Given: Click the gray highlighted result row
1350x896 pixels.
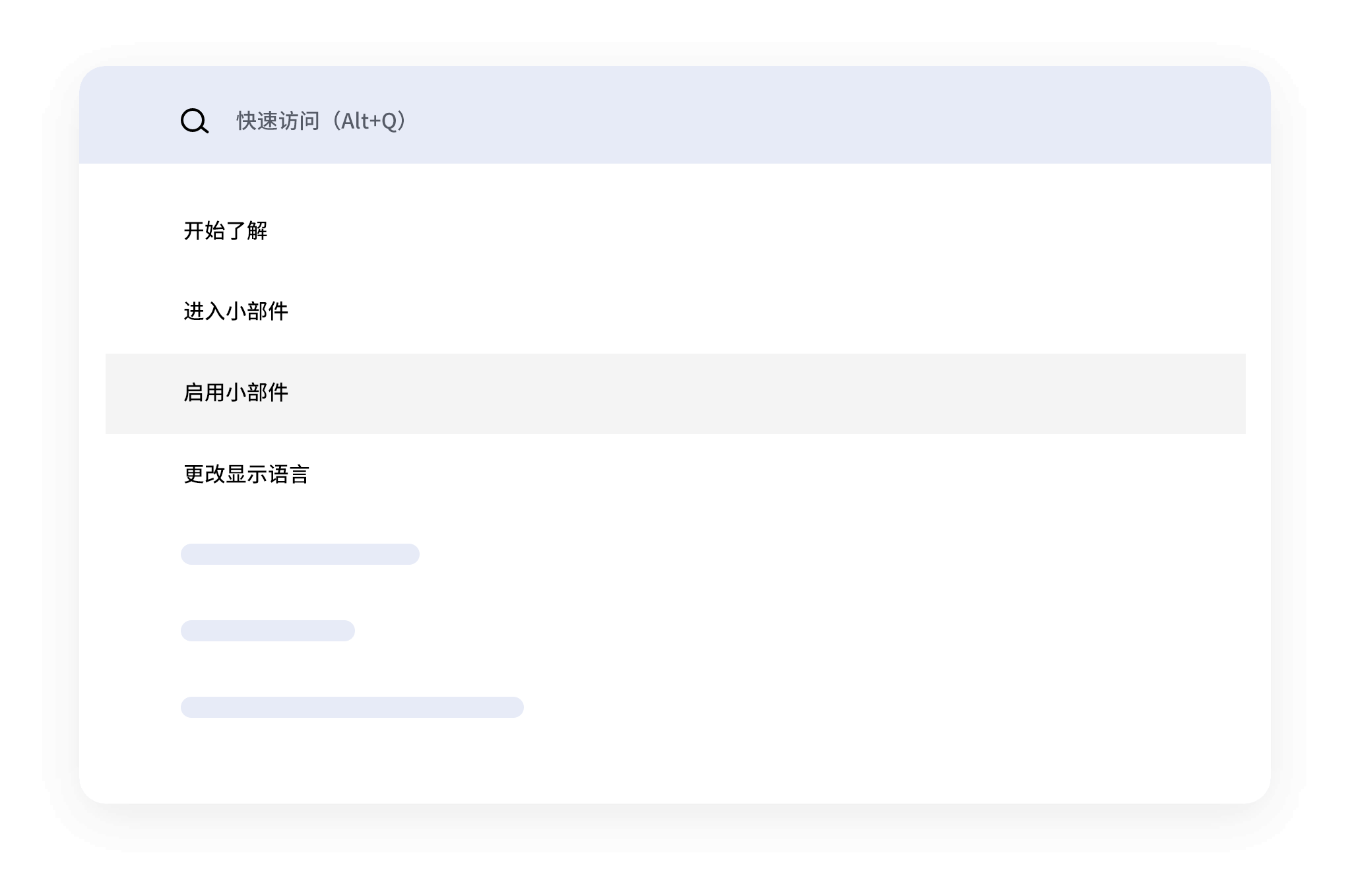Looking at the screenshot, I should tap(675, 394).
